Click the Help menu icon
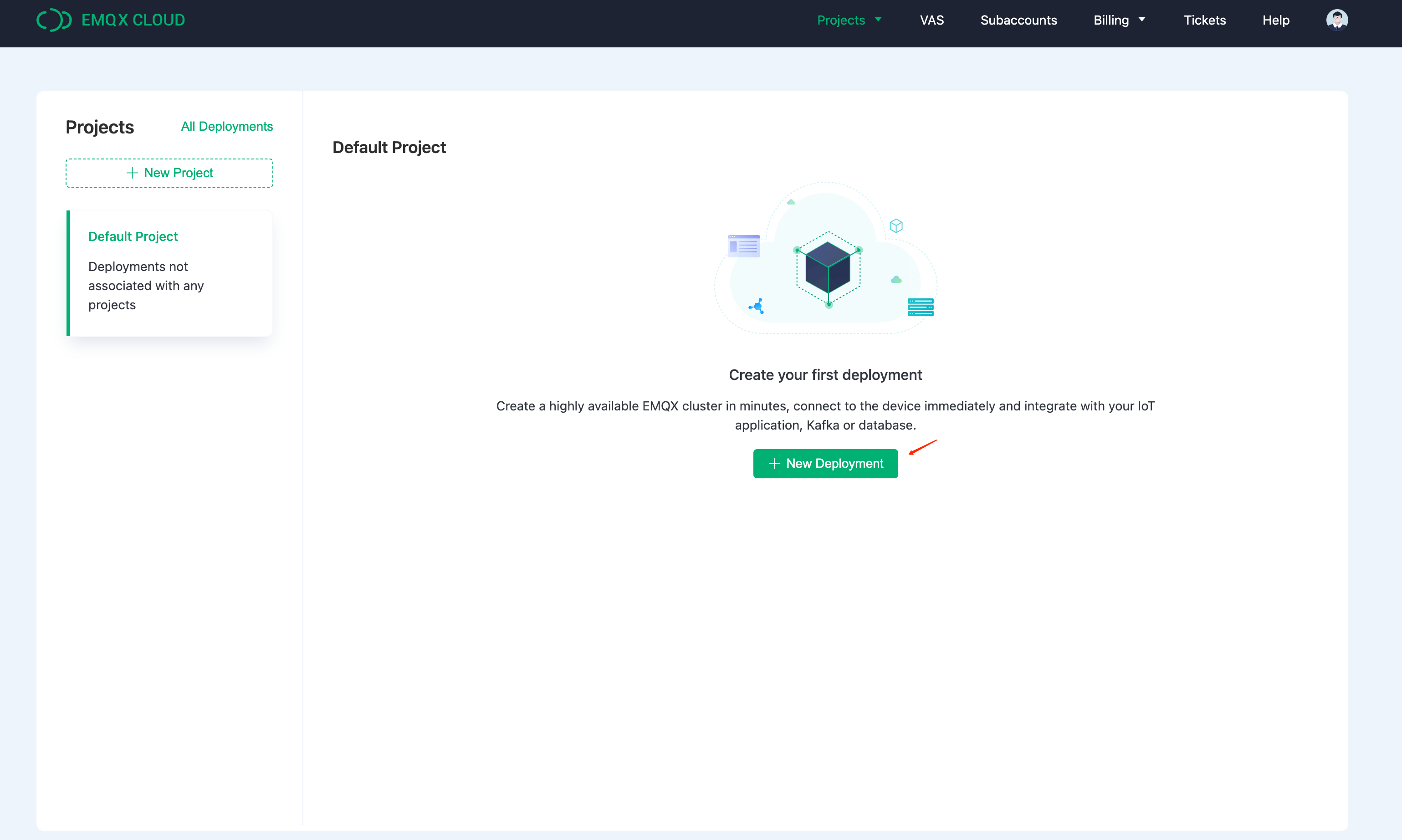Image resolution: width=1402 pixels, height=840 pixels. click(x=1276, y=19)
